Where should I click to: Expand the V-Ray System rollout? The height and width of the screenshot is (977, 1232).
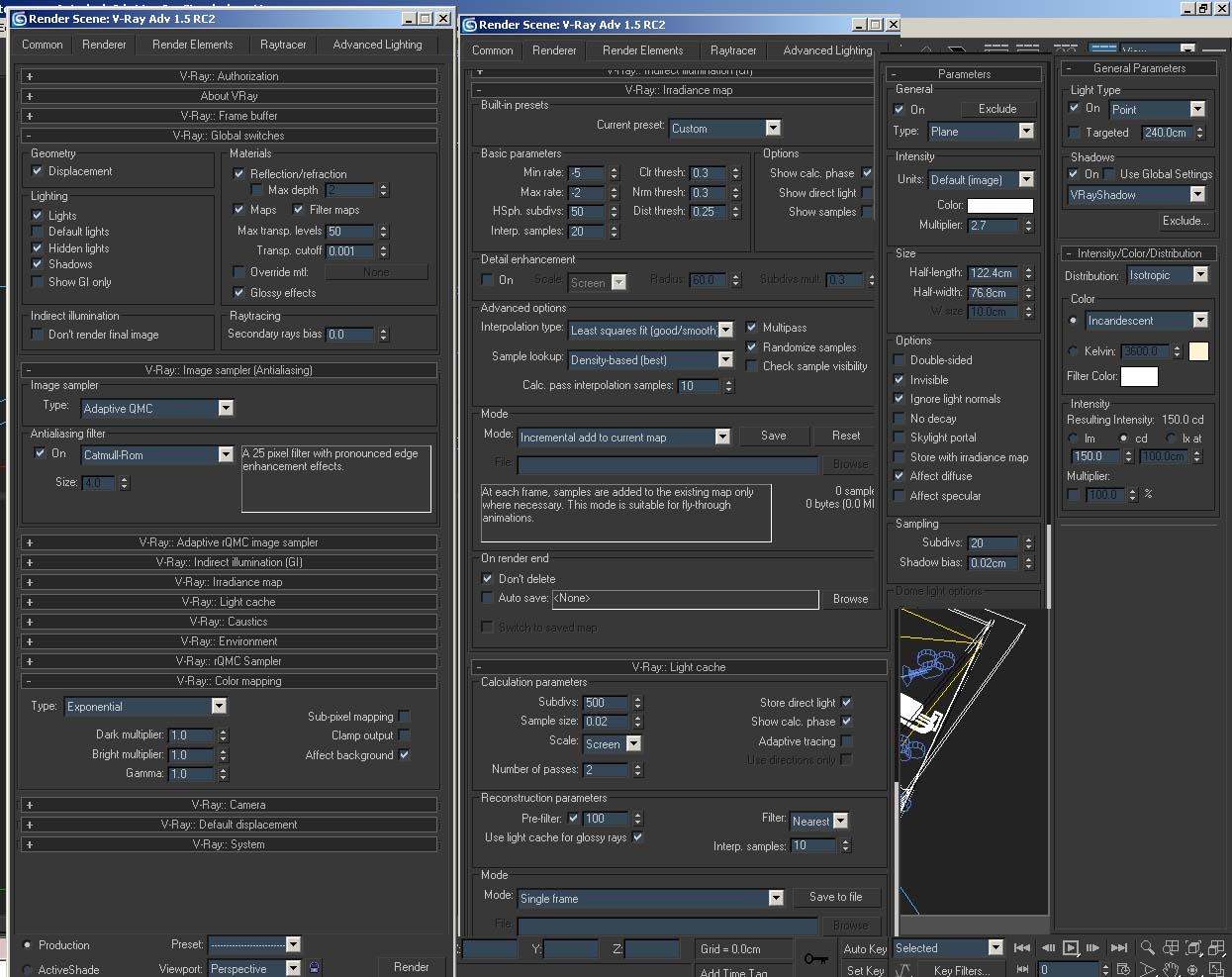tap(229, 844)
